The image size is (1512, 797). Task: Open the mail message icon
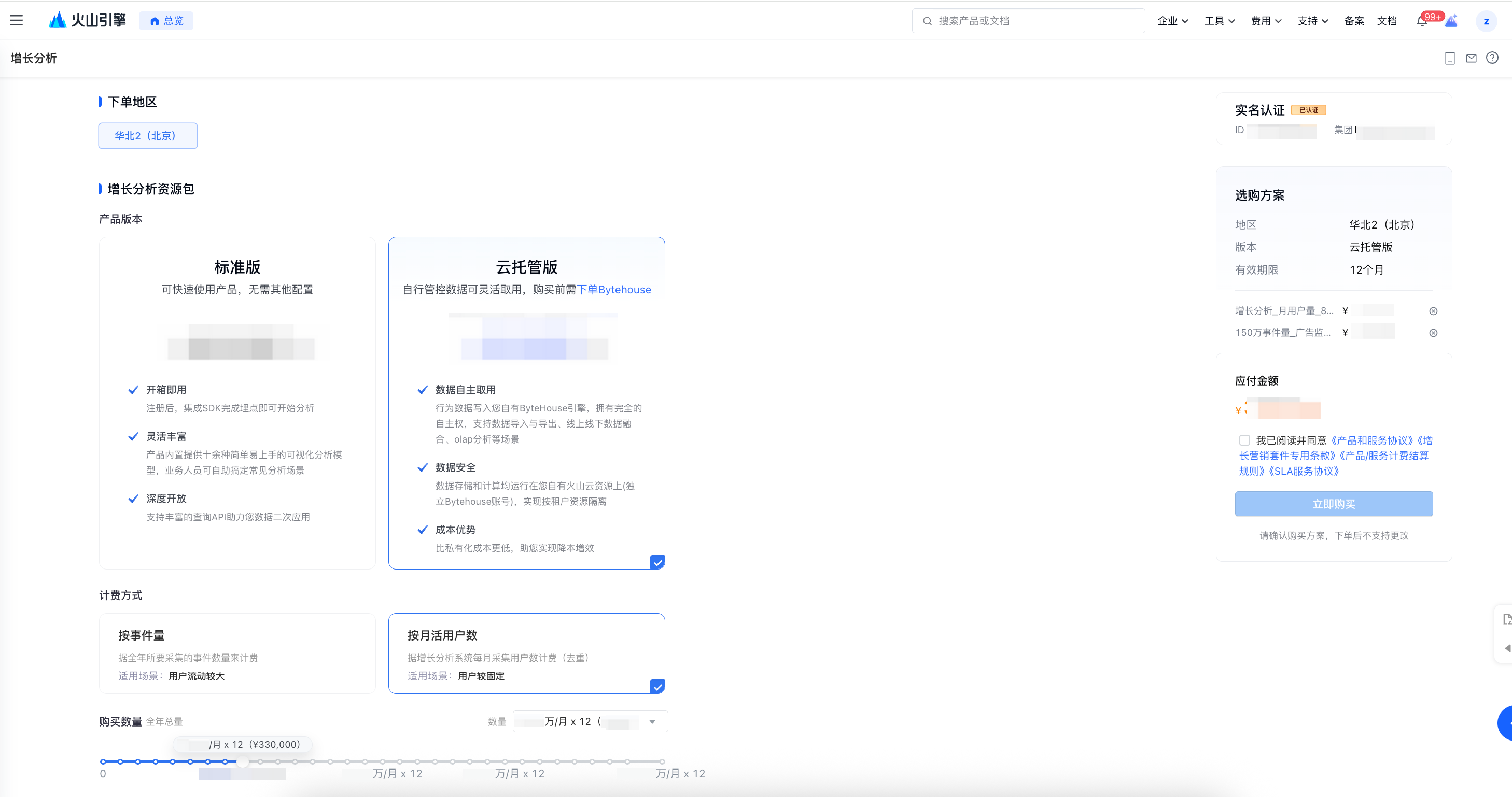tap(1471, 58)
